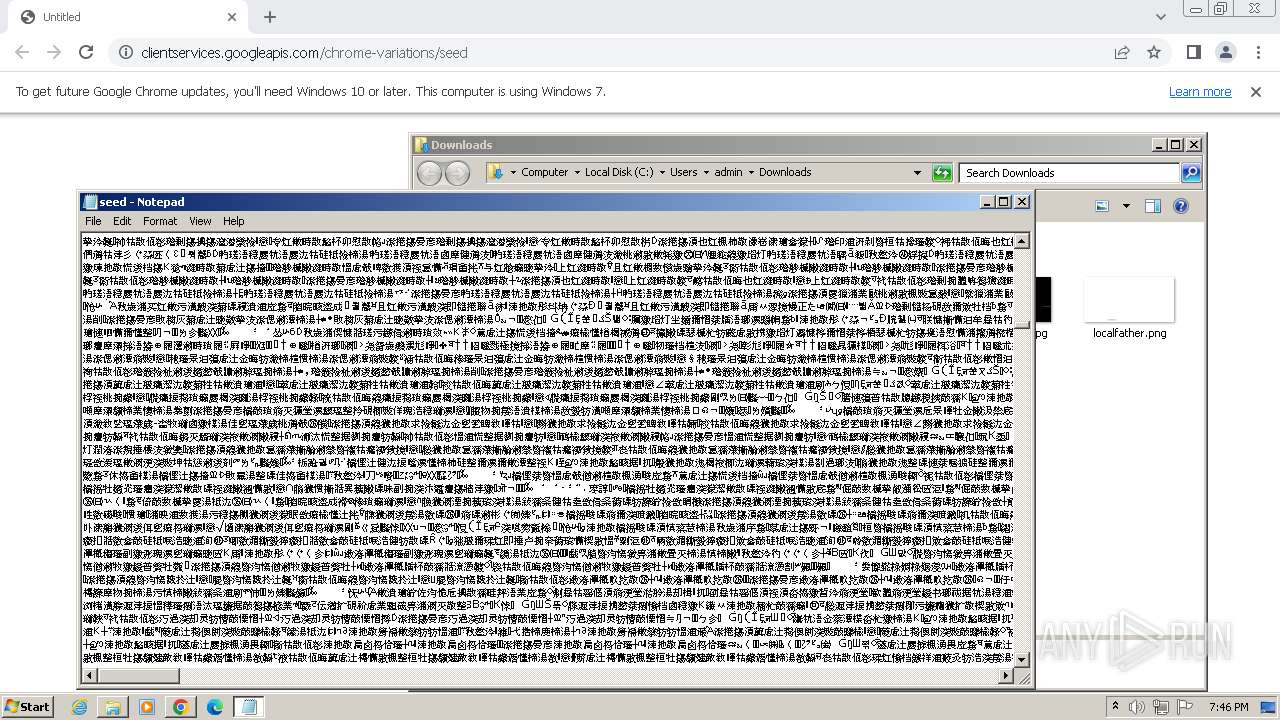
Task: Click the Search Downloads field
Action: click(x=1070, y=173)
